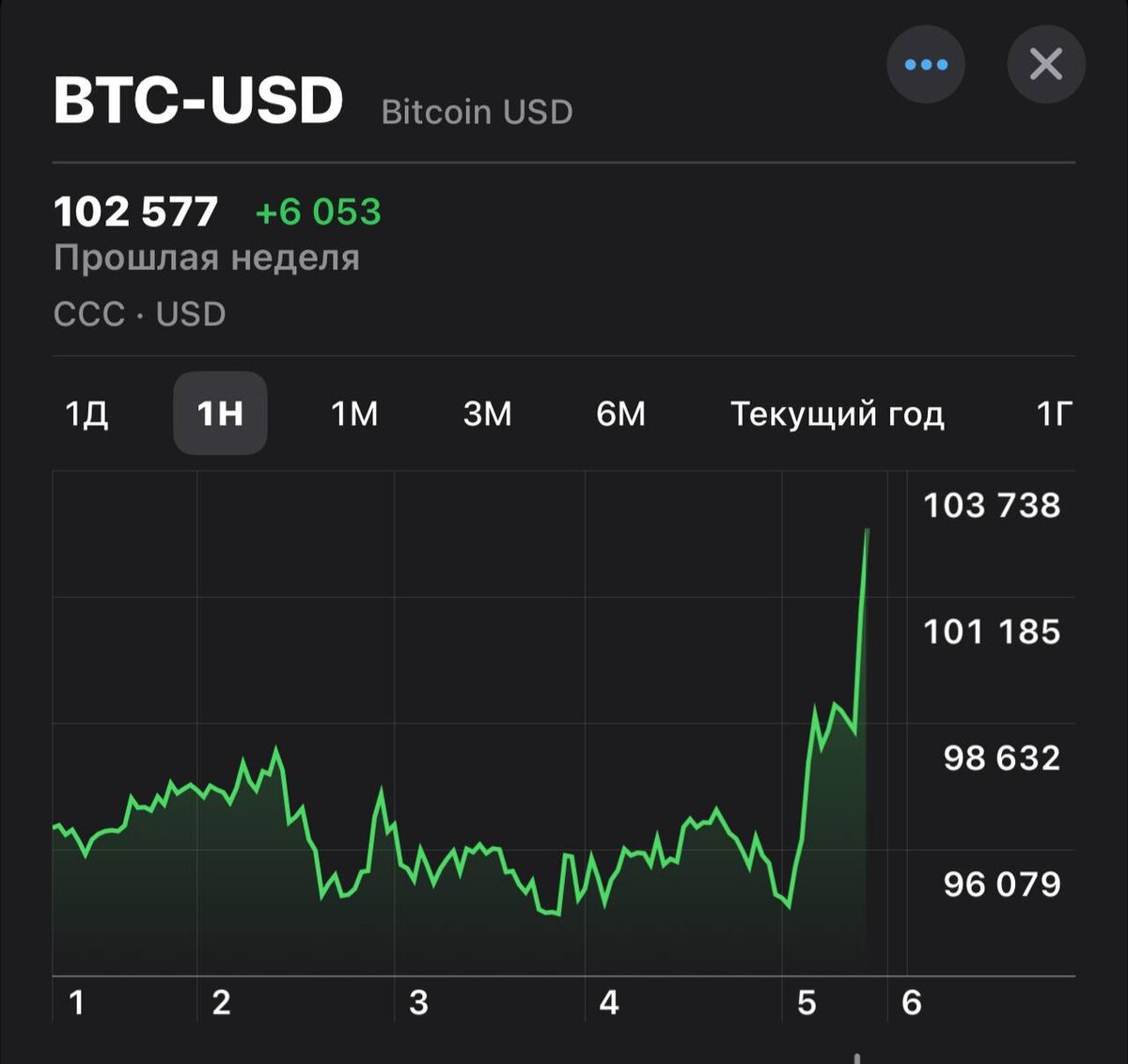Choose the 1Г one-year range
Viewport: 1128px width, 1064px height.
(1053, 414)
